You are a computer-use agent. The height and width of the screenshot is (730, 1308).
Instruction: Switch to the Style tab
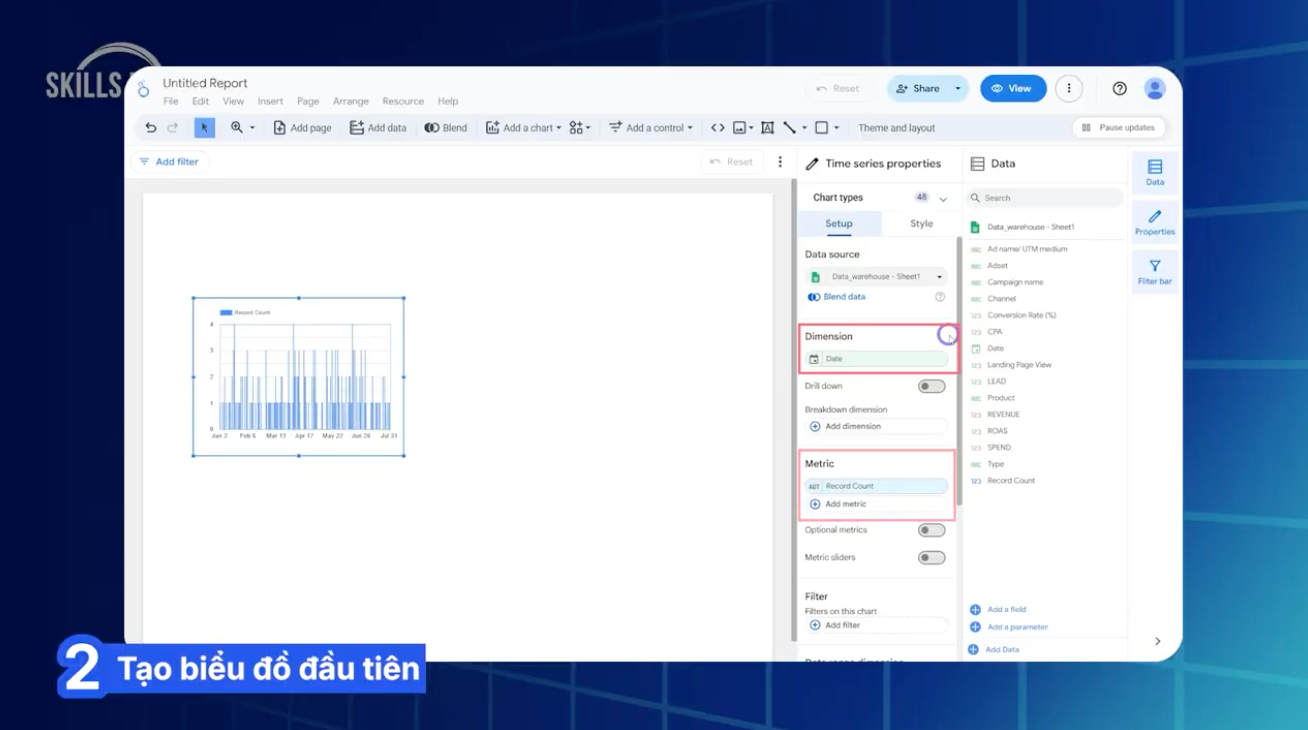[x=920, y=223]
